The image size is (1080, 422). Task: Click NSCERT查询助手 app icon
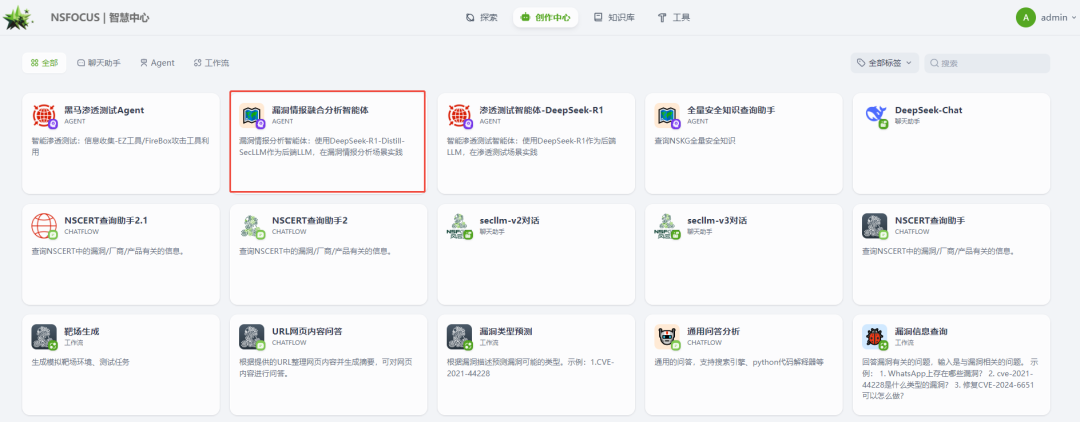point(875,226)
